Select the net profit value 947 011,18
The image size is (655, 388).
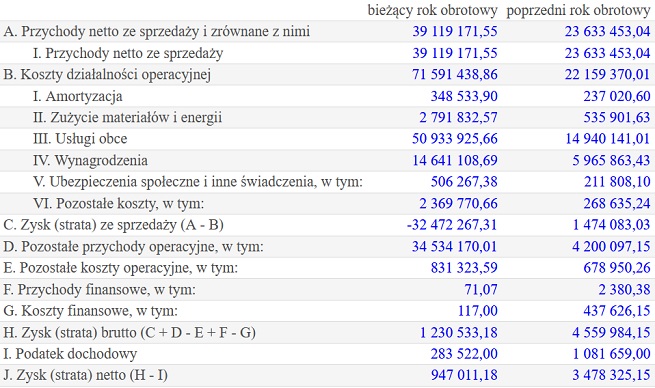464,375
